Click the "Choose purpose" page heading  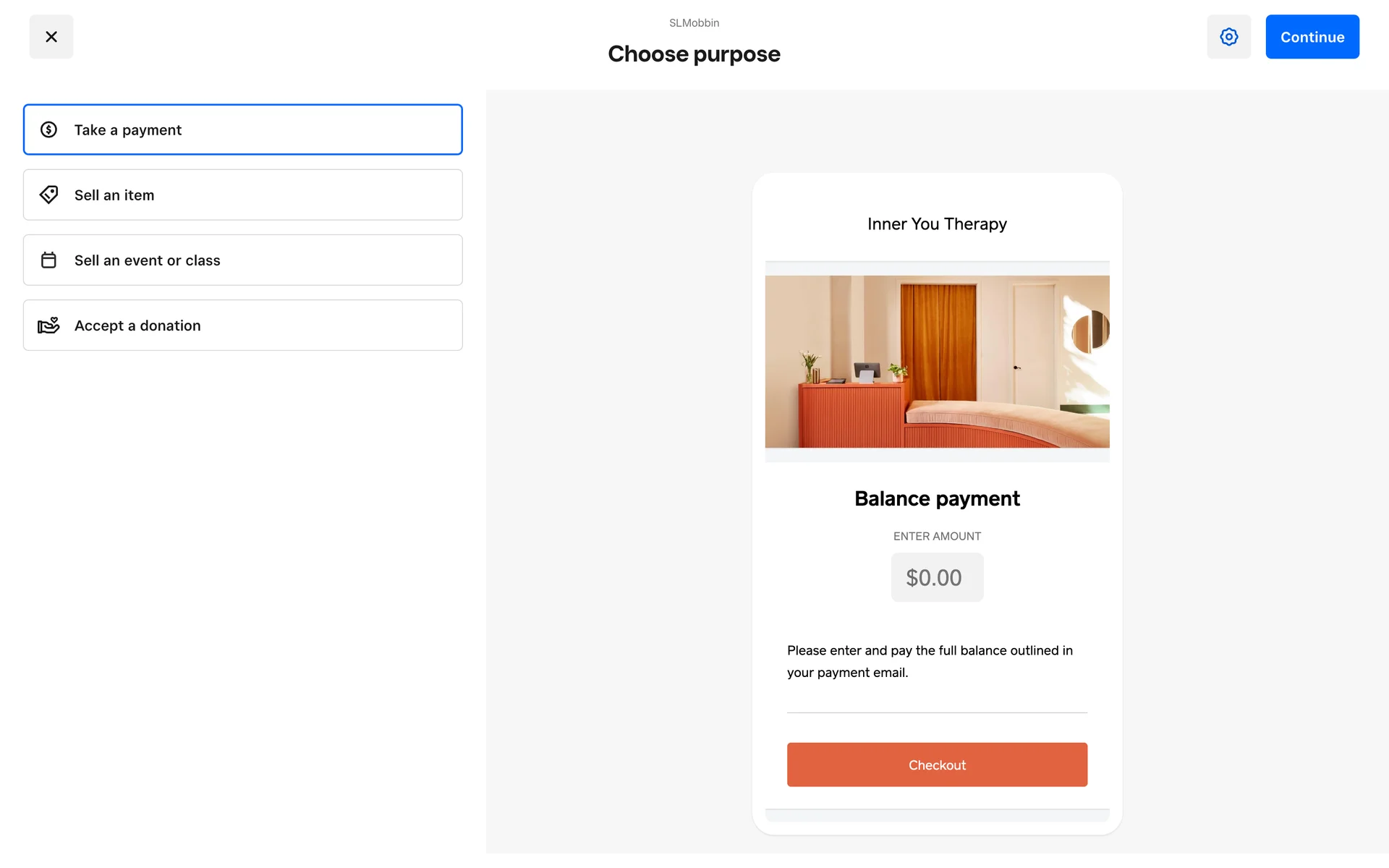694,54
